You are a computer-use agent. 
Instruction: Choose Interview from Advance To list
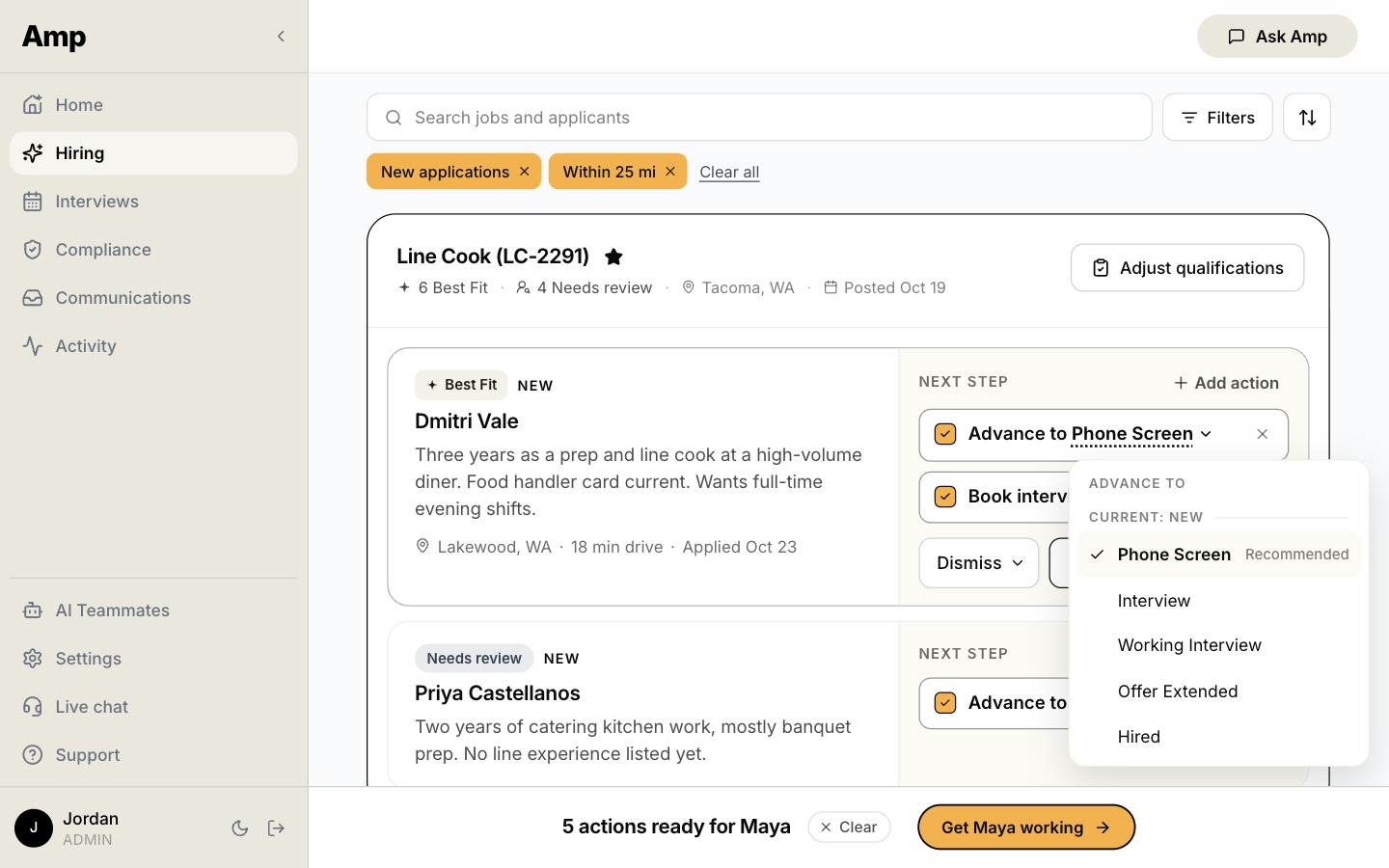1219,601
